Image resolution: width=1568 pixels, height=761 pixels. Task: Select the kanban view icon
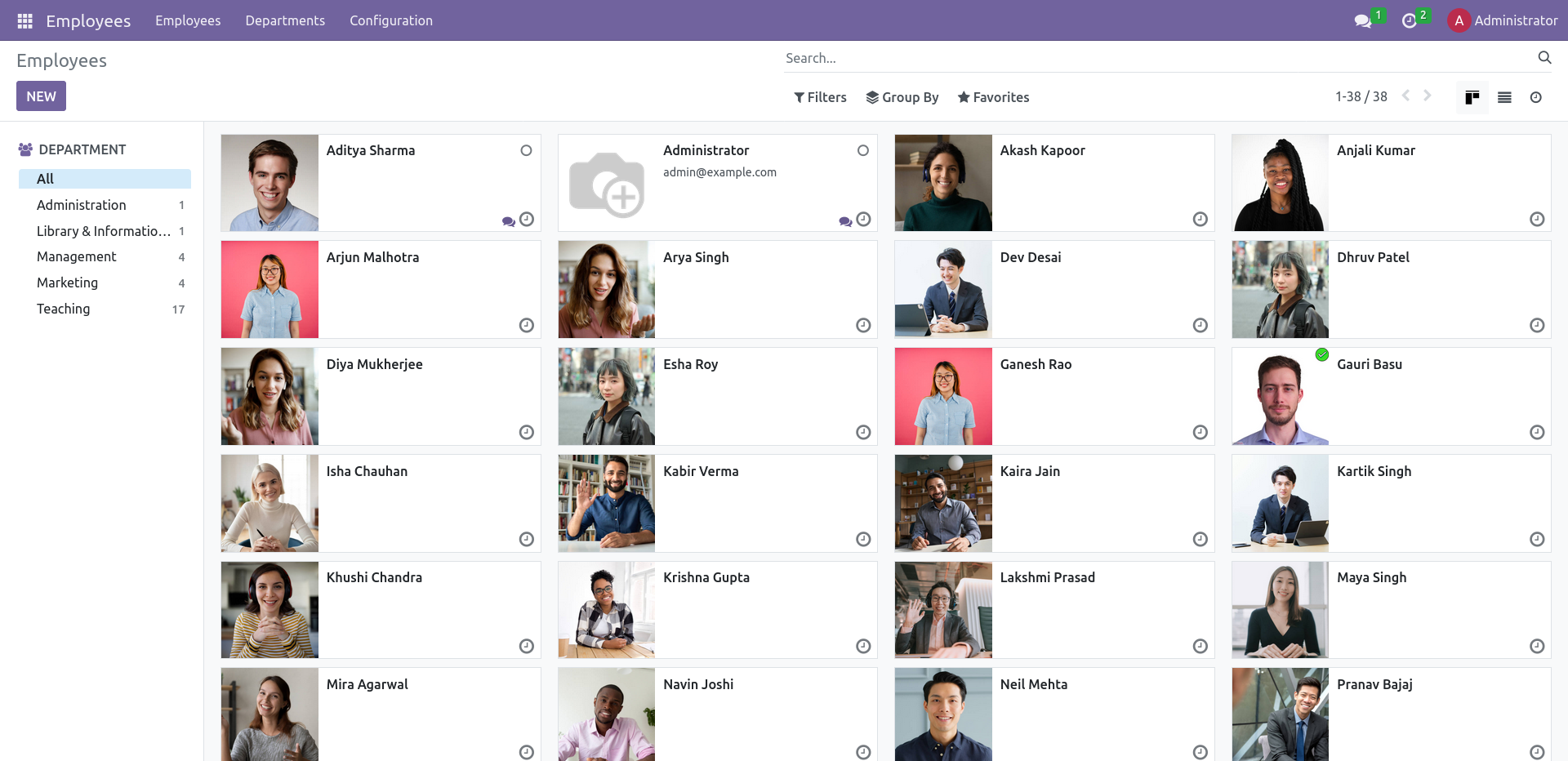click(x=1472, y=97)
